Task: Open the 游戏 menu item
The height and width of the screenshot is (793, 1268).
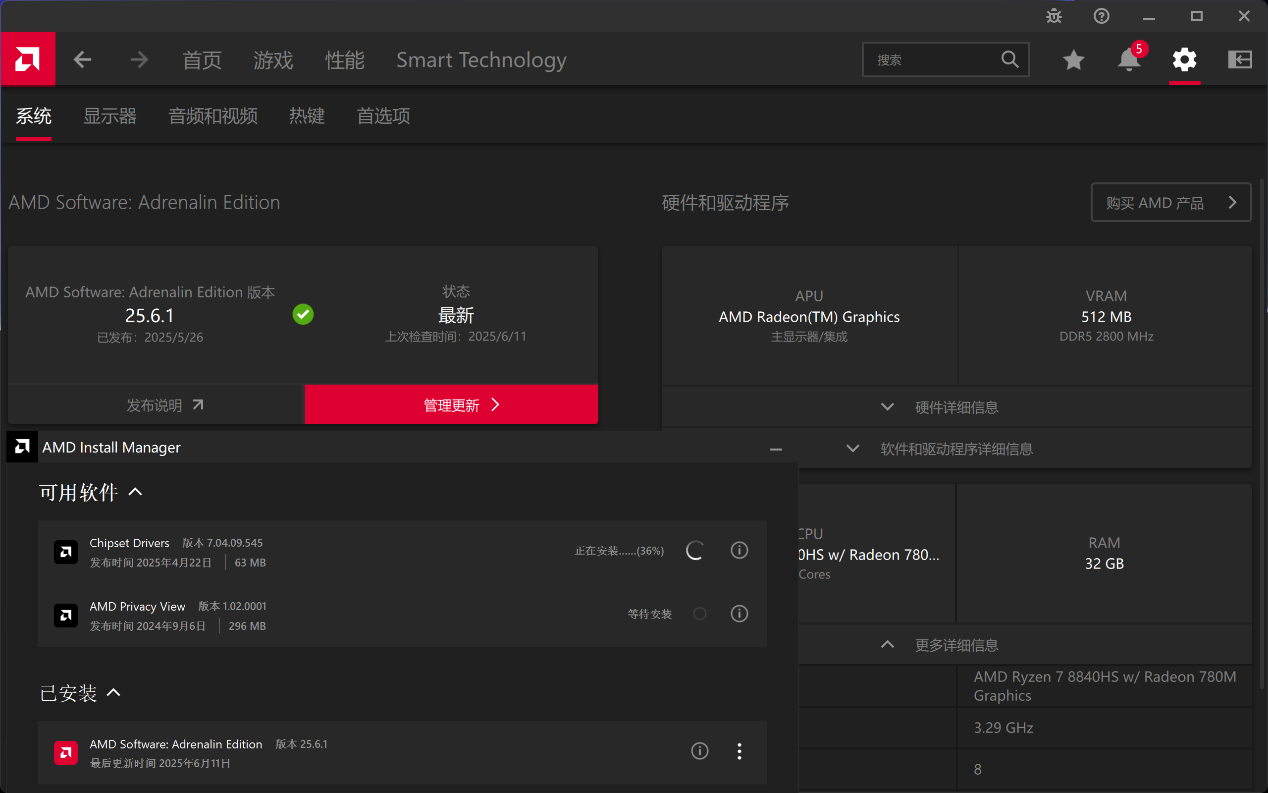Action: tap(273, 60)
